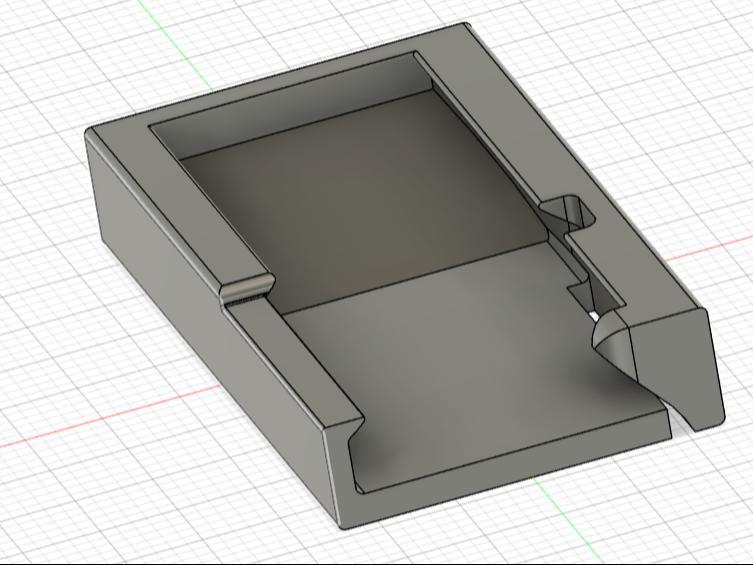Select the right end vertical face of model
This screenshot has height=565, width=753.
coord(675,367)
